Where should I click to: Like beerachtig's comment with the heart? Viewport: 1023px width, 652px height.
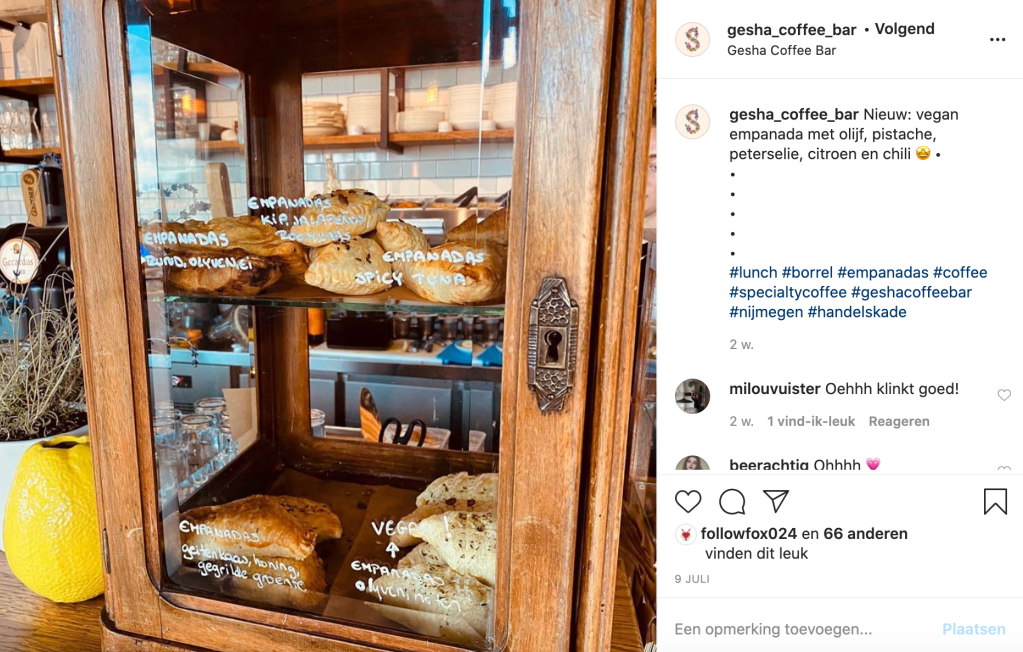(x=1004, y=469)
